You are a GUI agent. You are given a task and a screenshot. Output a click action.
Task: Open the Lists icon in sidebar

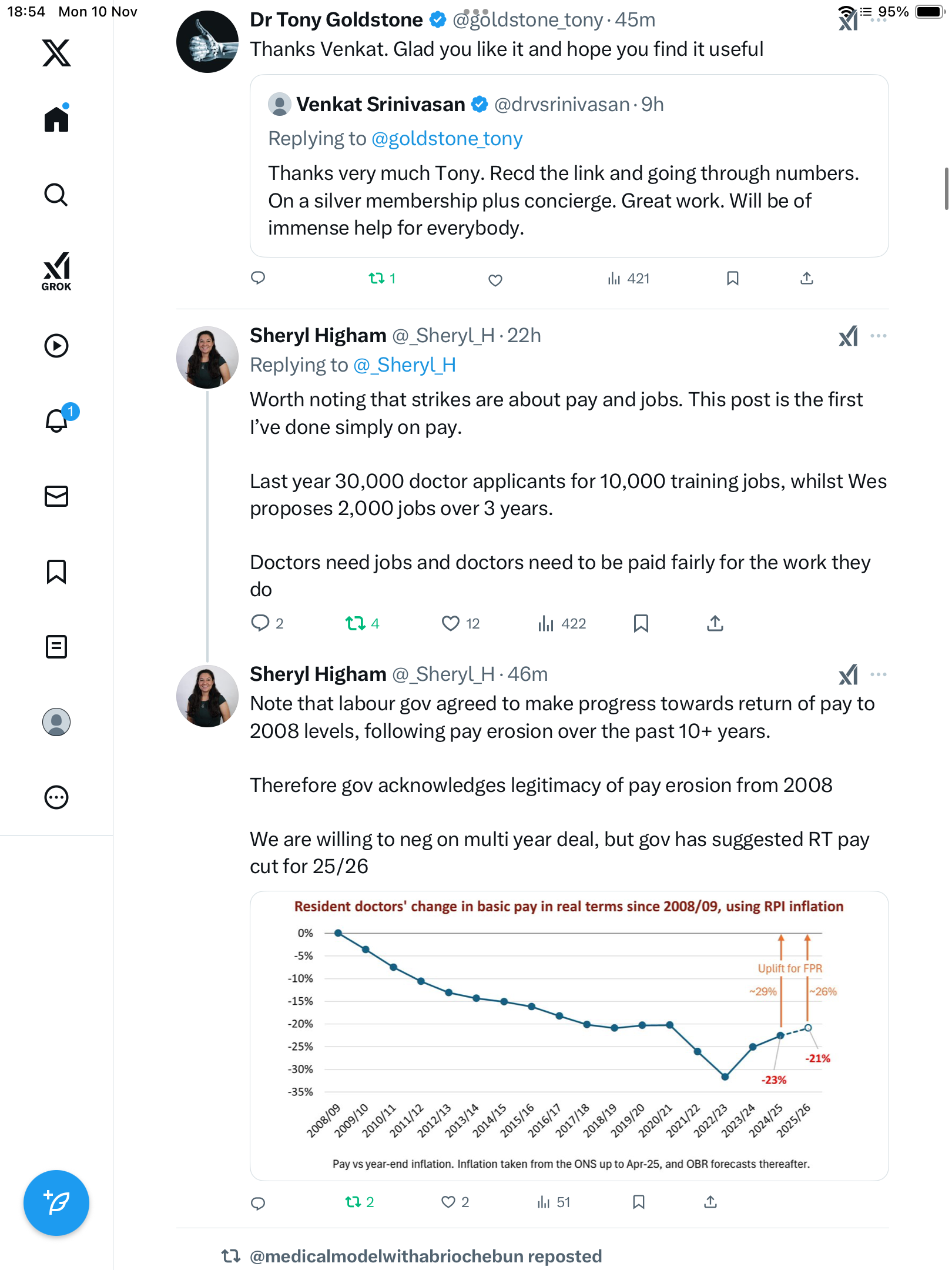(x=56, y=647)
